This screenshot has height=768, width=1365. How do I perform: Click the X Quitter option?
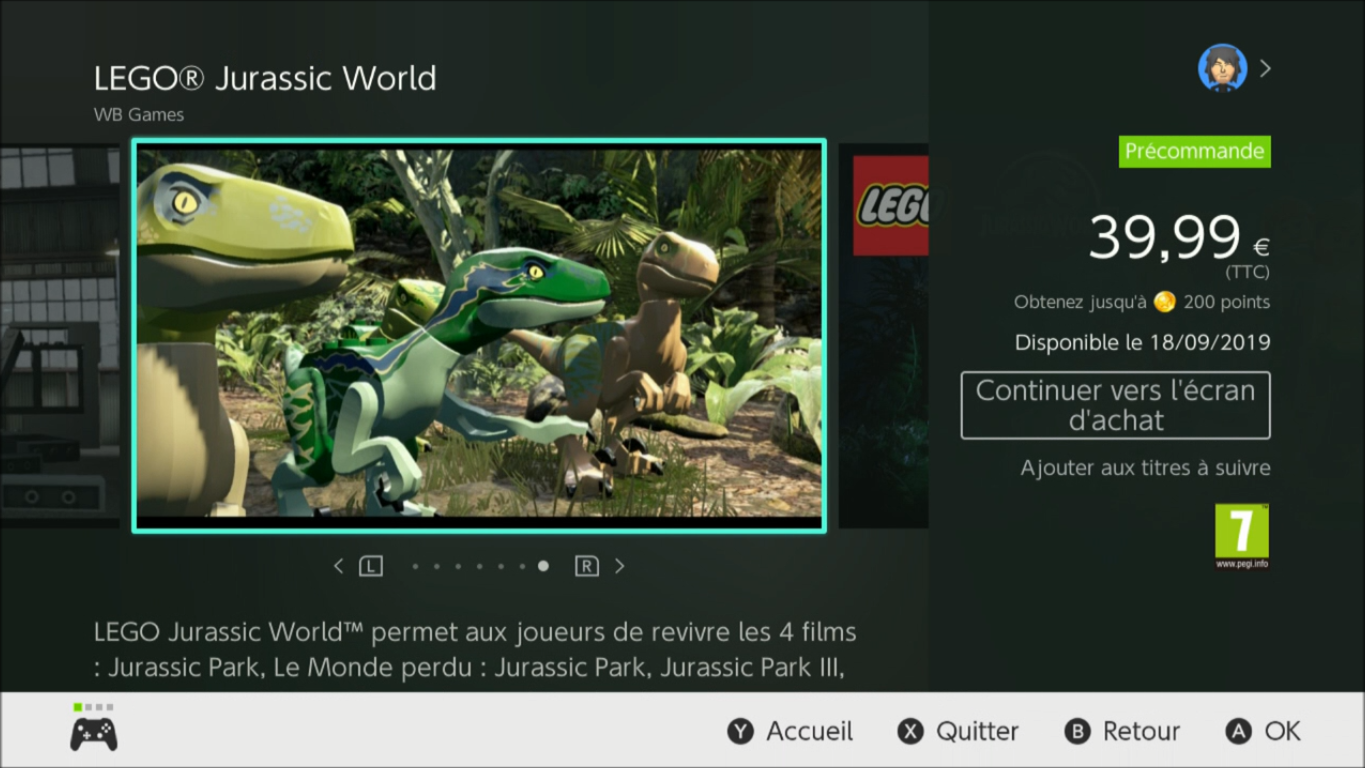[x=958, y=731]
